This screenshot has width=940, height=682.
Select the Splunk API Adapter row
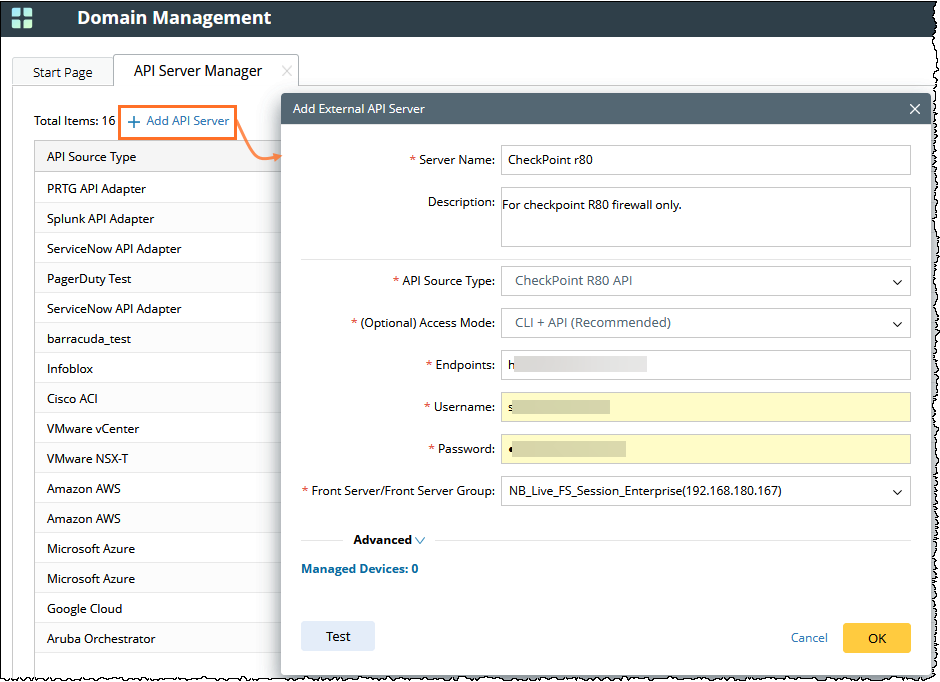coord(100,219)
